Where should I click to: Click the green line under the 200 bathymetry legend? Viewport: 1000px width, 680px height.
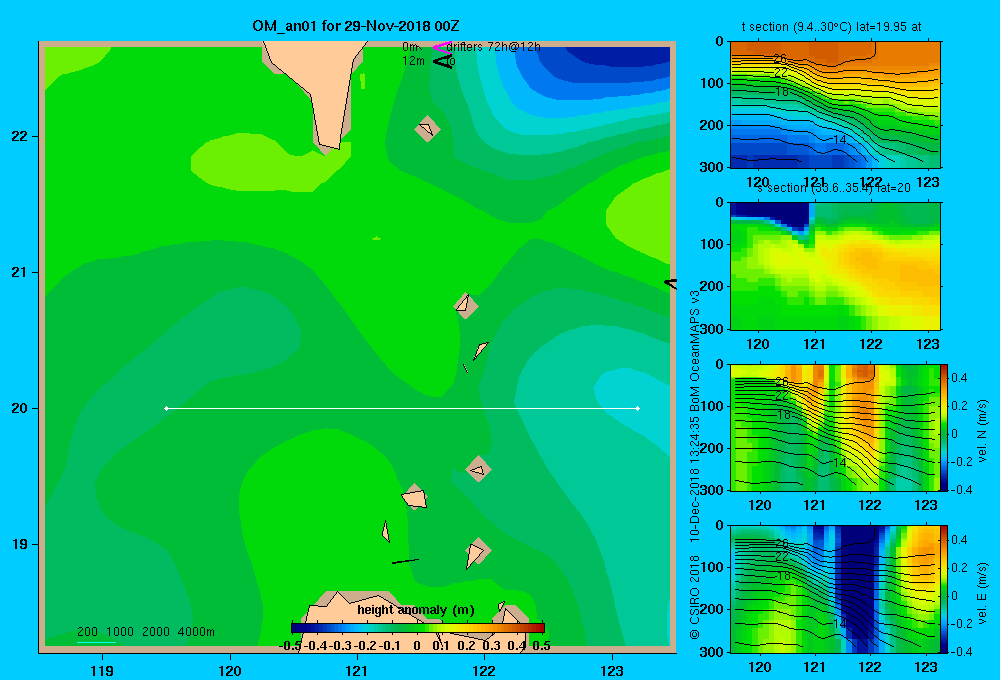(96, 642)
